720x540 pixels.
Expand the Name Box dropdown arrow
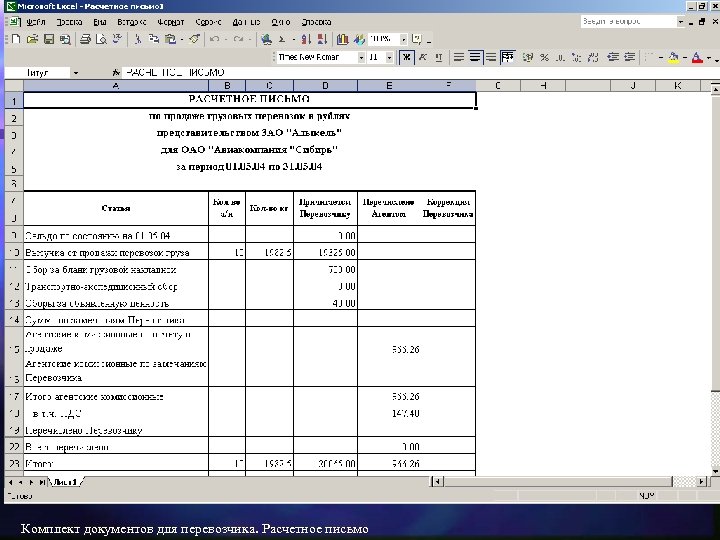pos(76,73)
